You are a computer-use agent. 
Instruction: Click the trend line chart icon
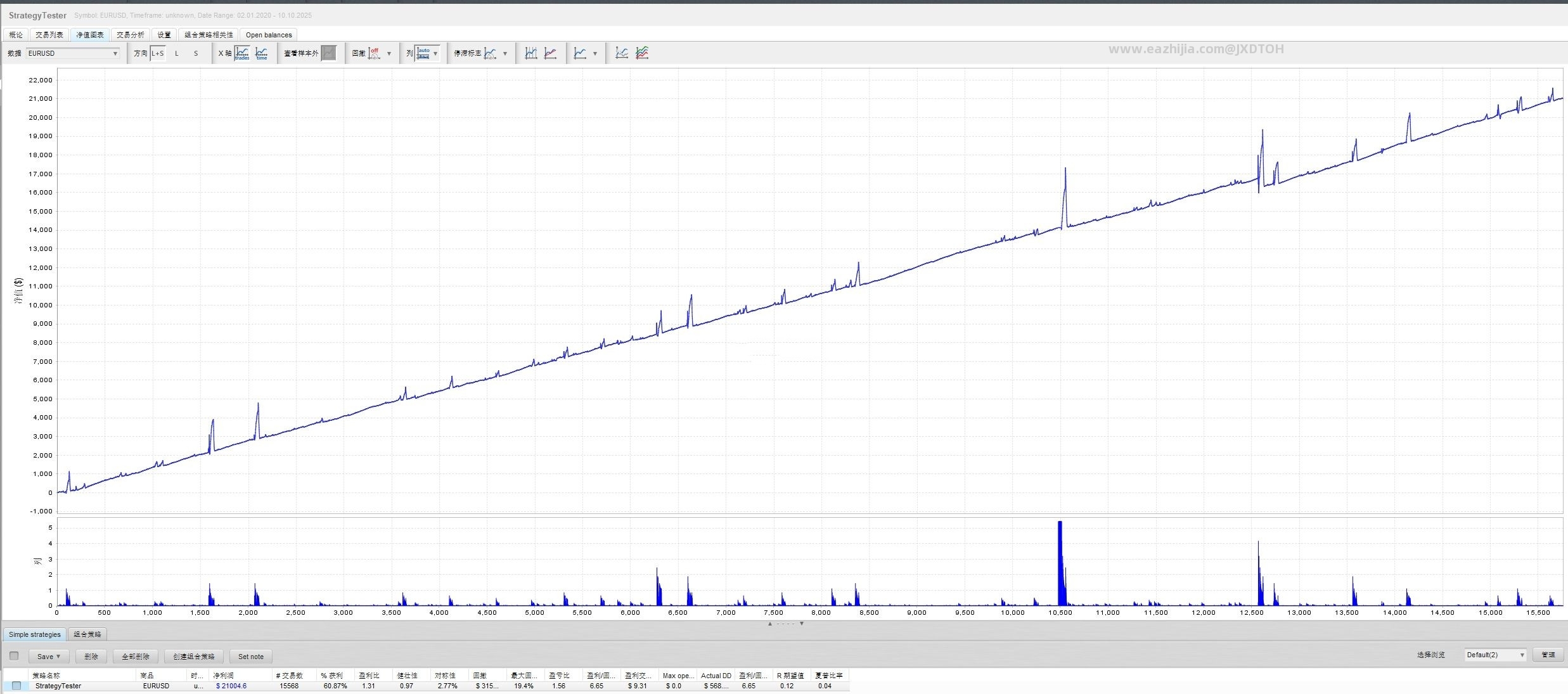[551, 53]
